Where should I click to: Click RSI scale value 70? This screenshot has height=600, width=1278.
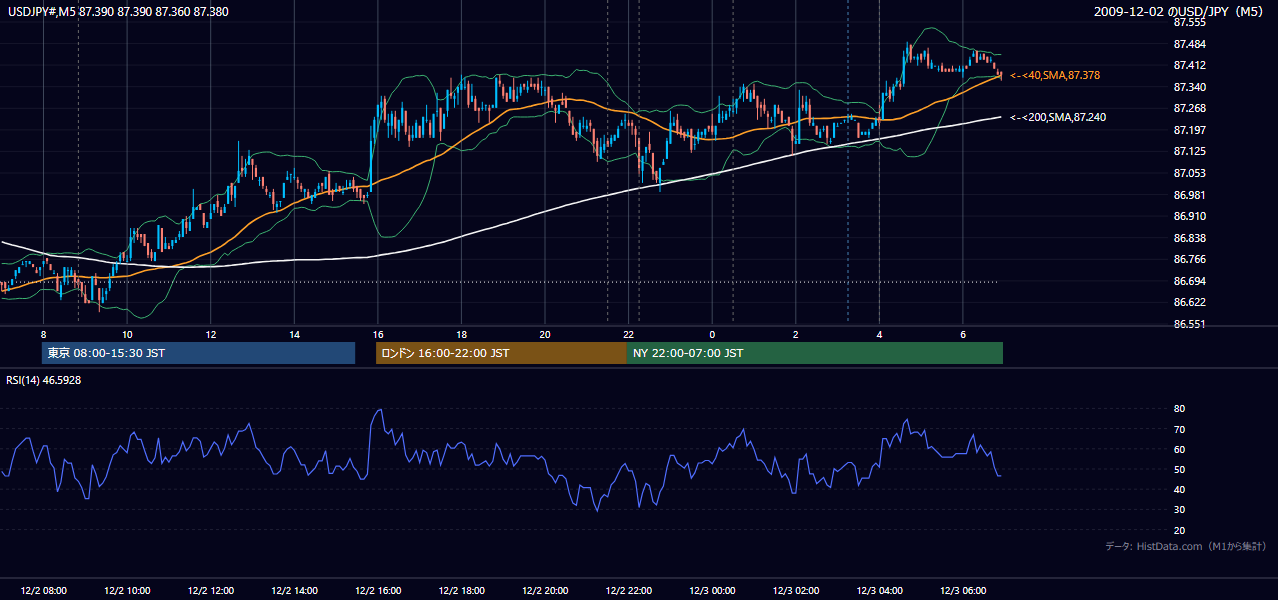click(x=1180, y=429)
